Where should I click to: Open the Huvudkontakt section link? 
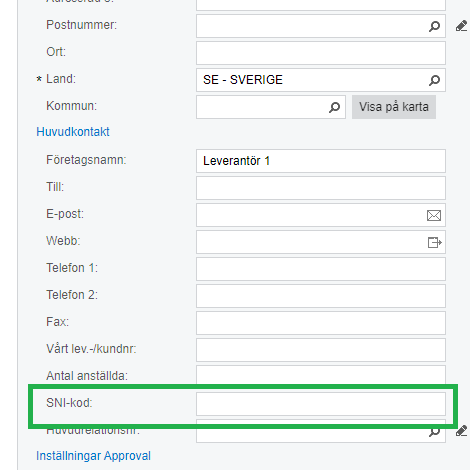(x=73, y=132)
